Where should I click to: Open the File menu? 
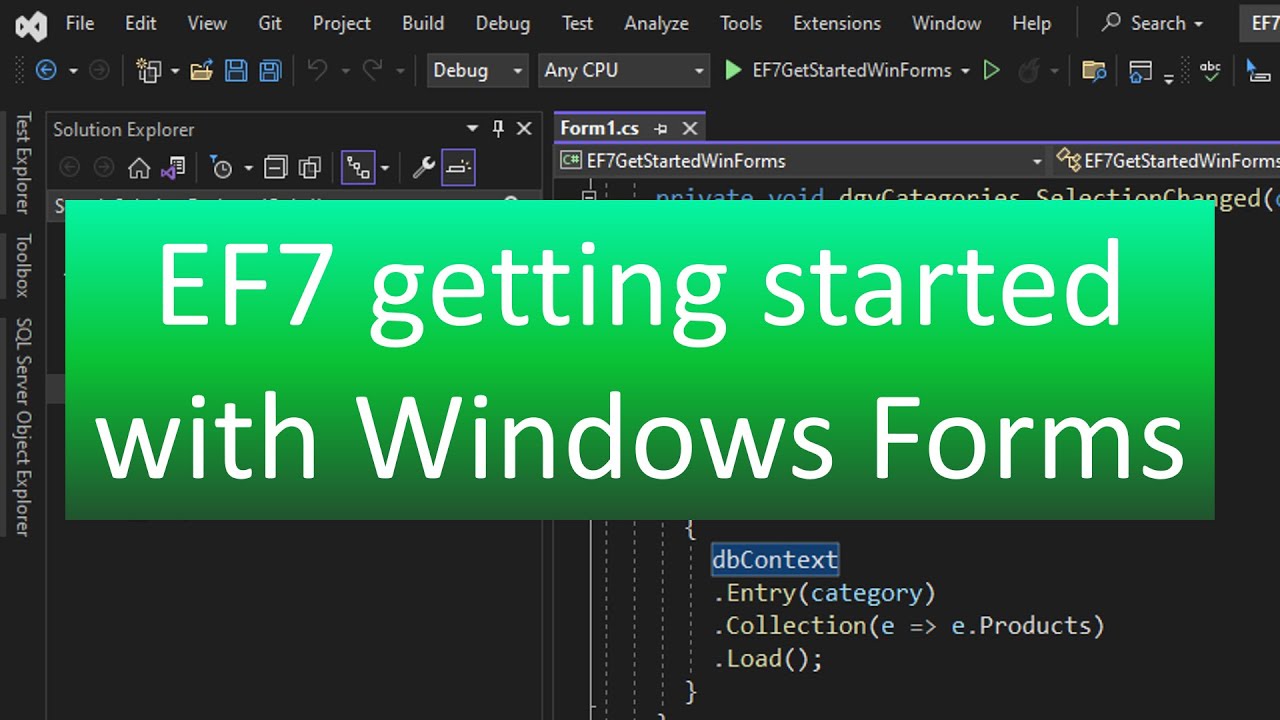click(x=79, y=23)
